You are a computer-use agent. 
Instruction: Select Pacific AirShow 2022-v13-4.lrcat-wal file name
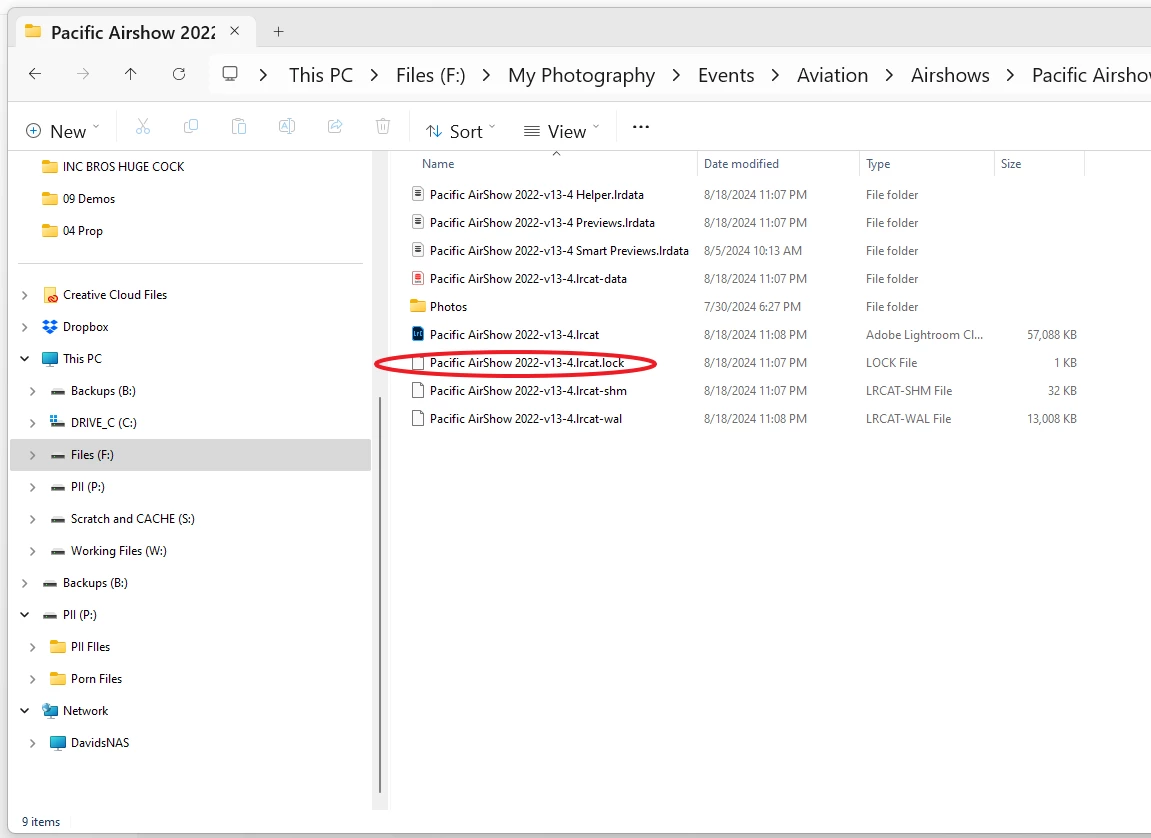[526, 418]
